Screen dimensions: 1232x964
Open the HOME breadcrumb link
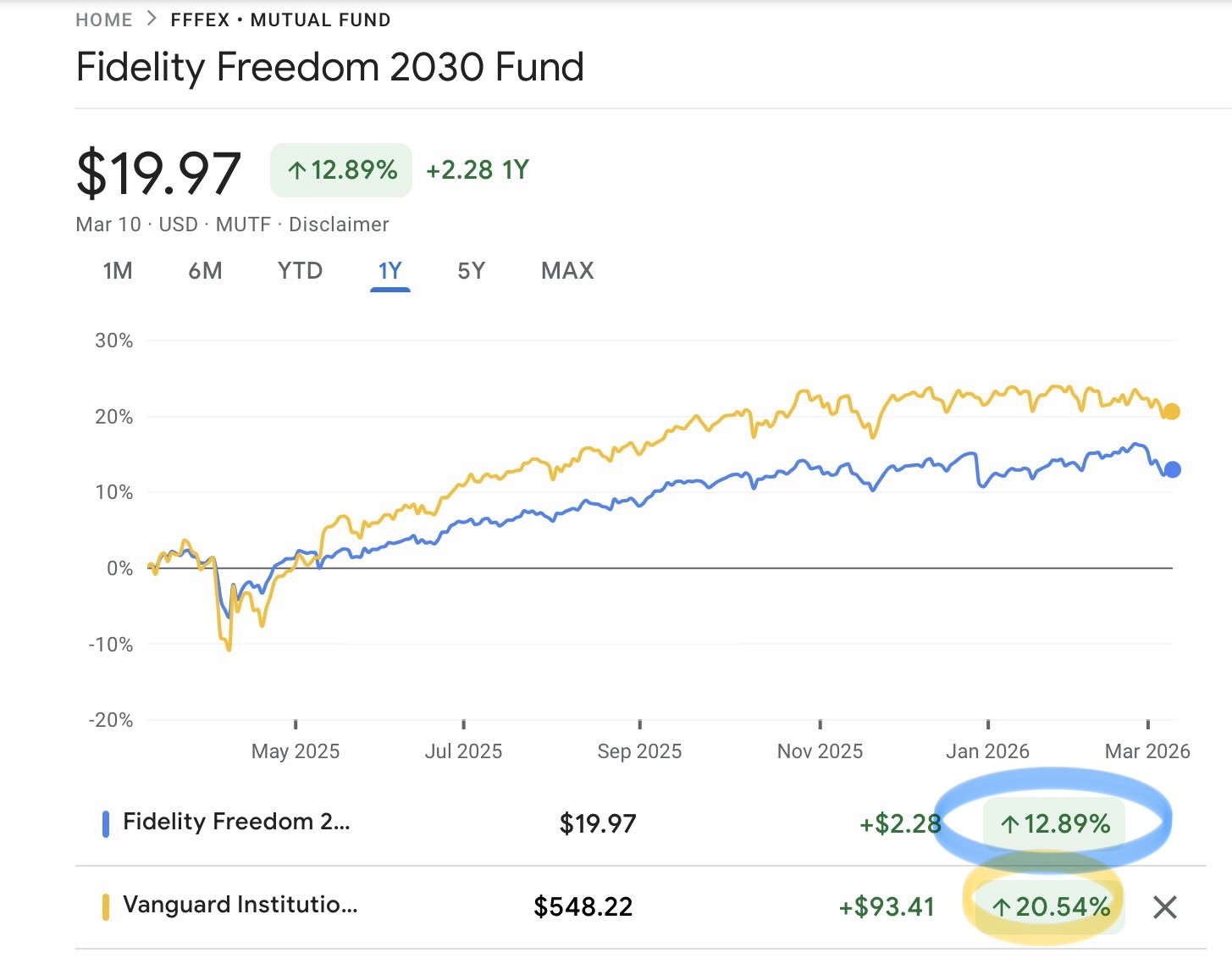click(x=103, y=19)
